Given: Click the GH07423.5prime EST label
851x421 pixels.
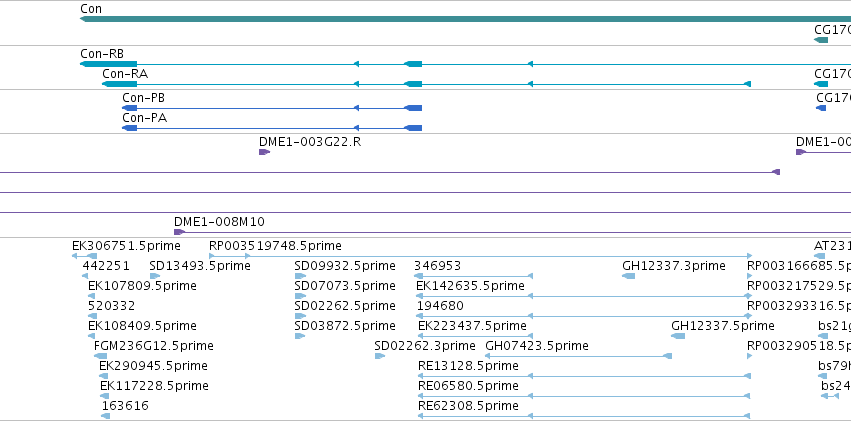Looking at the screenshot, I should tap(537, 346).
